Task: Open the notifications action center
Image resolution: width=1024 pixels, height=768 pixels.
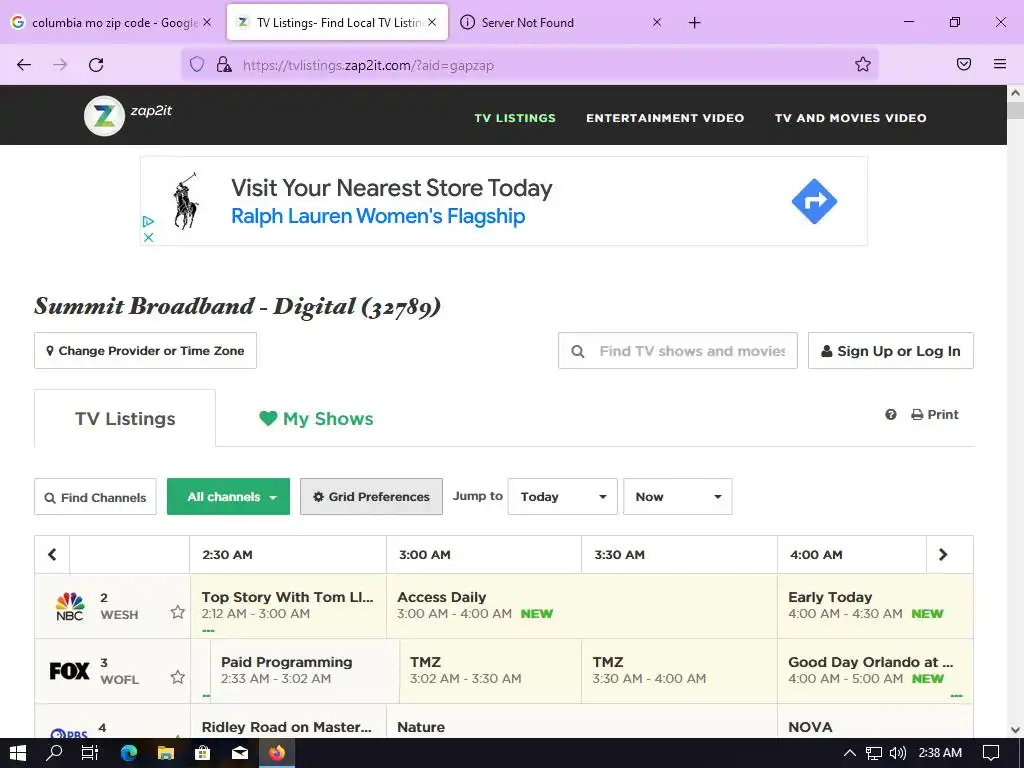Action: (x=991, y=753)
